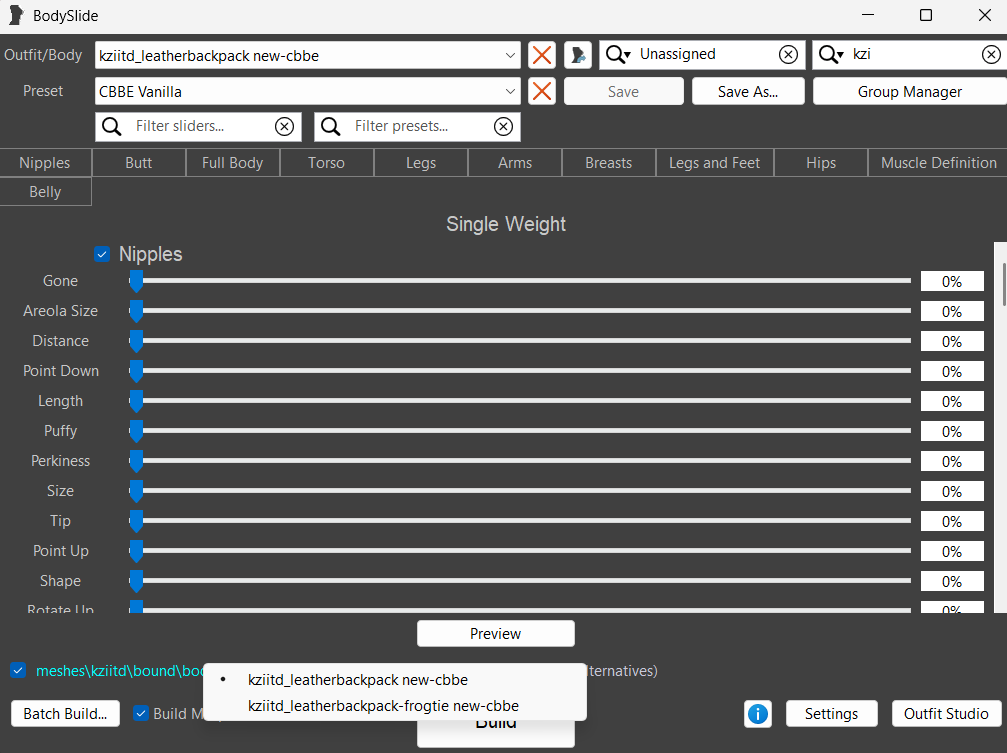Clear the kzi outfit filter

pyautogui.click(x=991, y=55)
